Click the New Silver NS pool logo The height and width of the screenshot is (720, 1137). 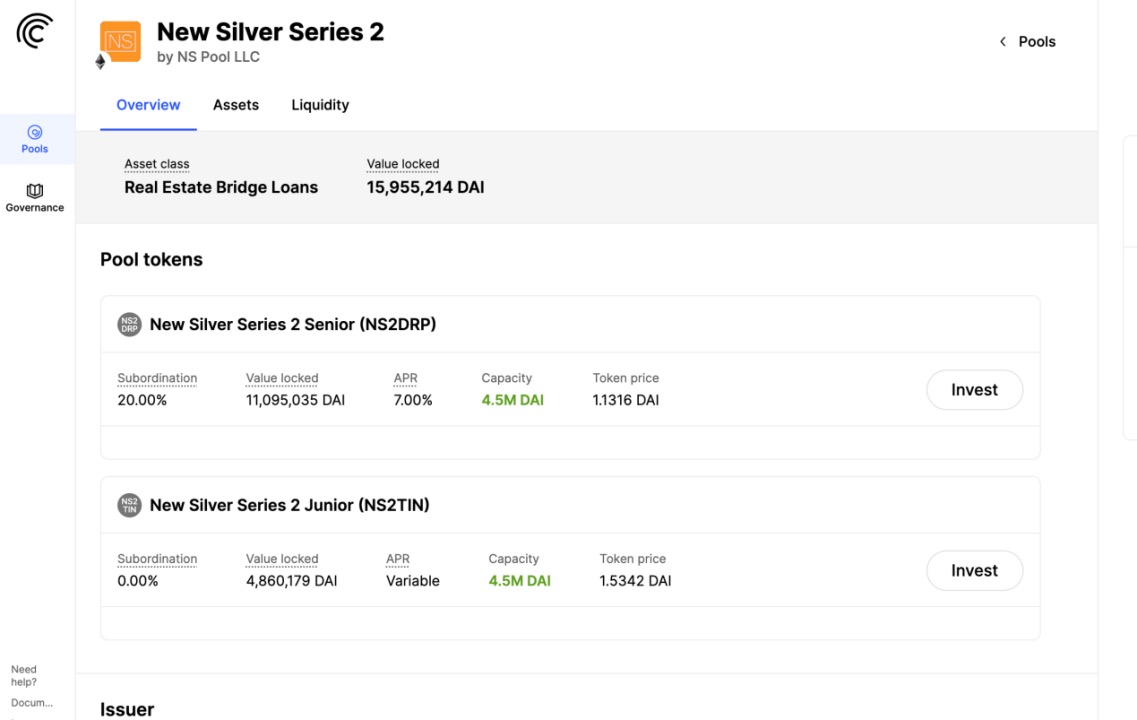121,41
